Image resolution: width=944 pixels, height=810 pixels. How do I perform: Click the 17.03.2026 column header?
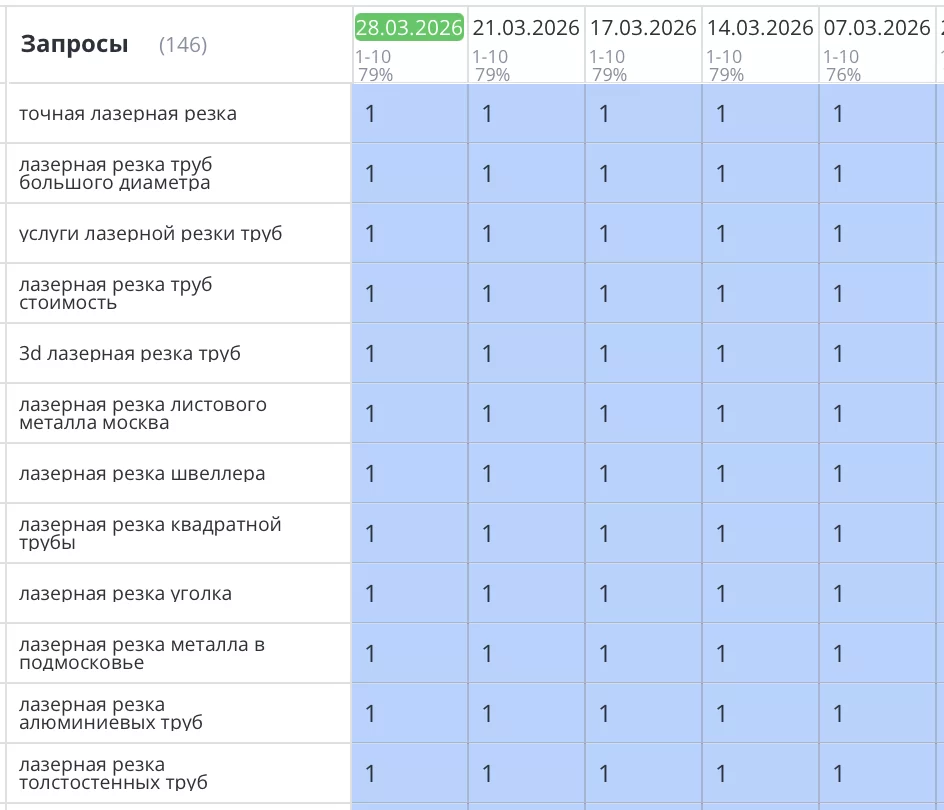(x=643, y=28)
